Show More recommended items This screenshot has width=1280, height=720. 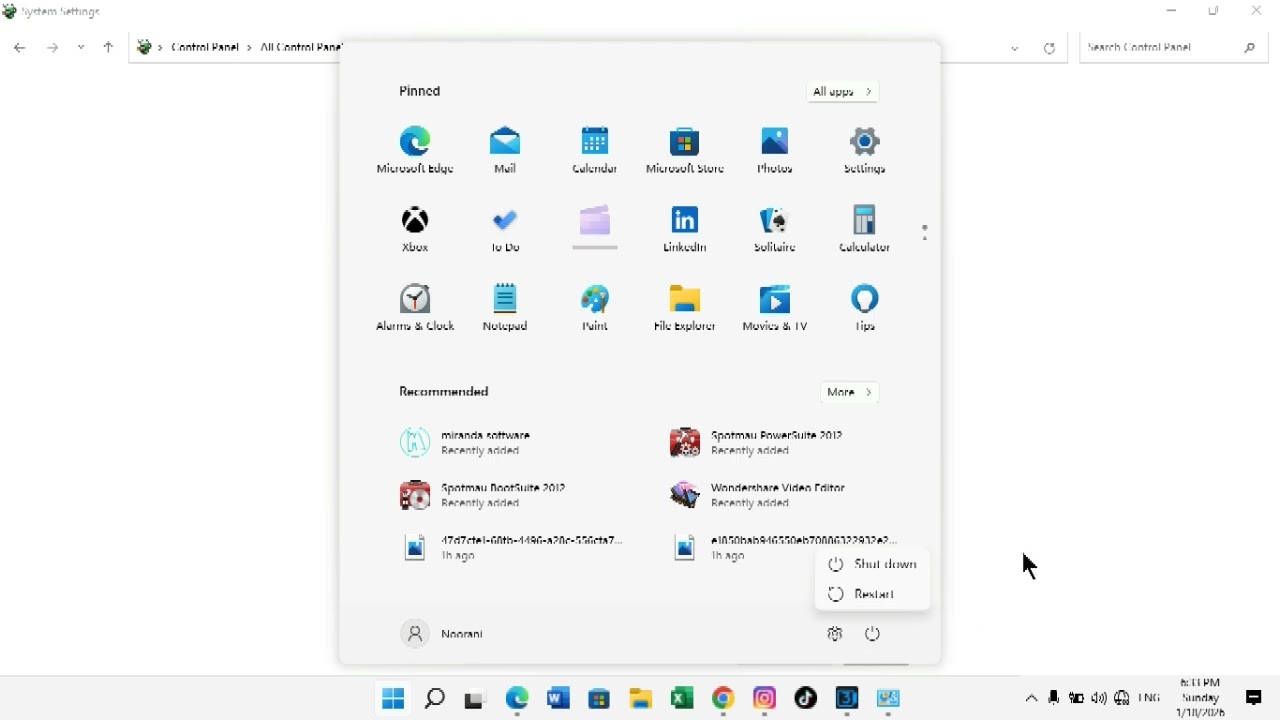point(850,392)
